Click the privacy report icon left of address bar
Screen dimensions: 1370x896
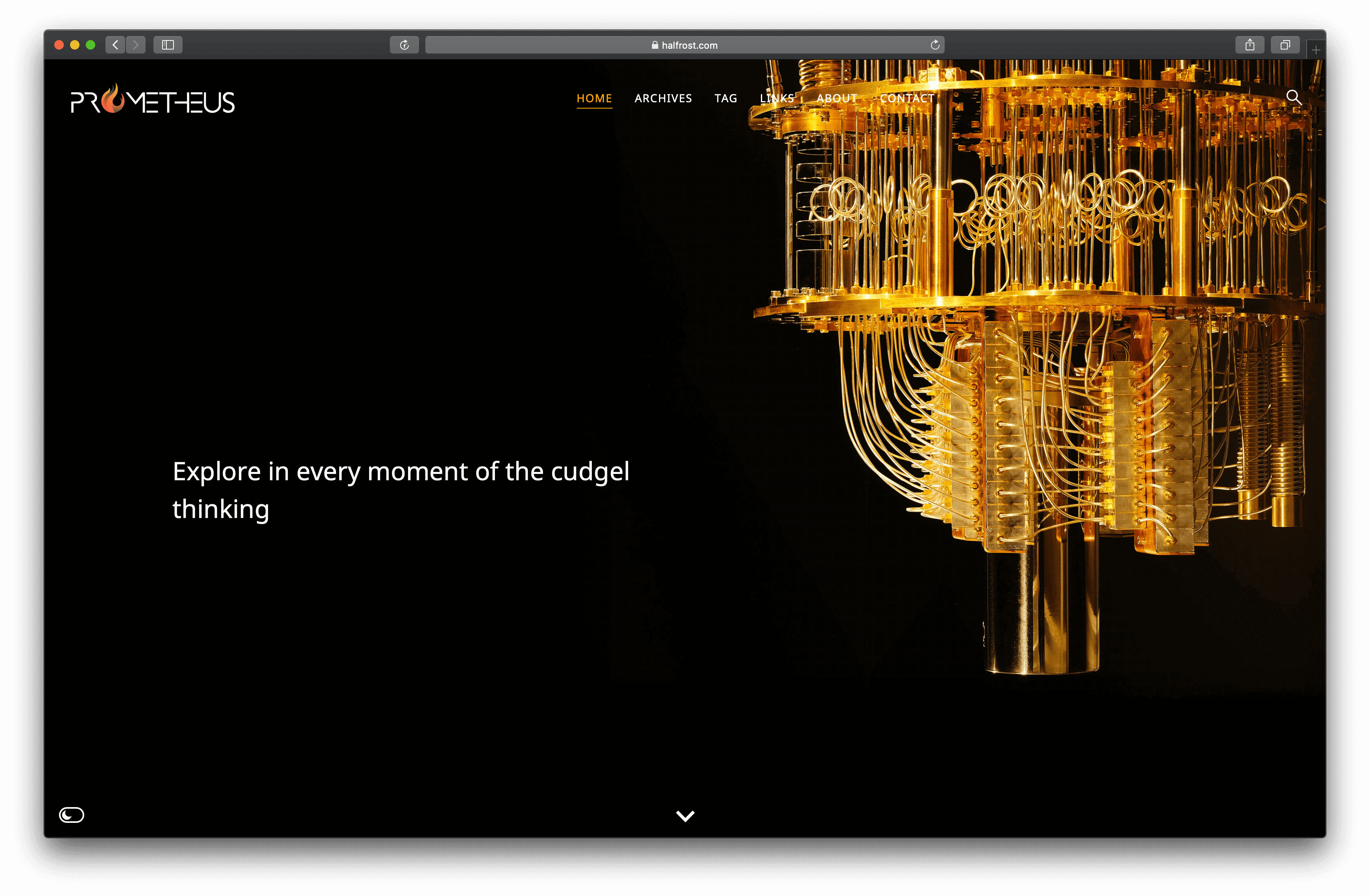click(404, 45)
